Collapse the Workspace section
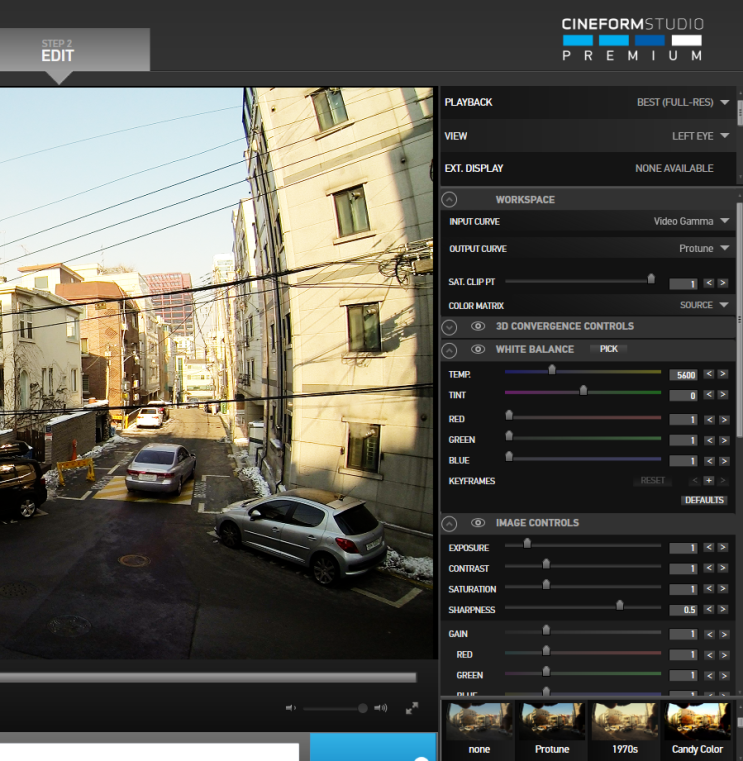743x761 pixels. (x=449, y=199)
